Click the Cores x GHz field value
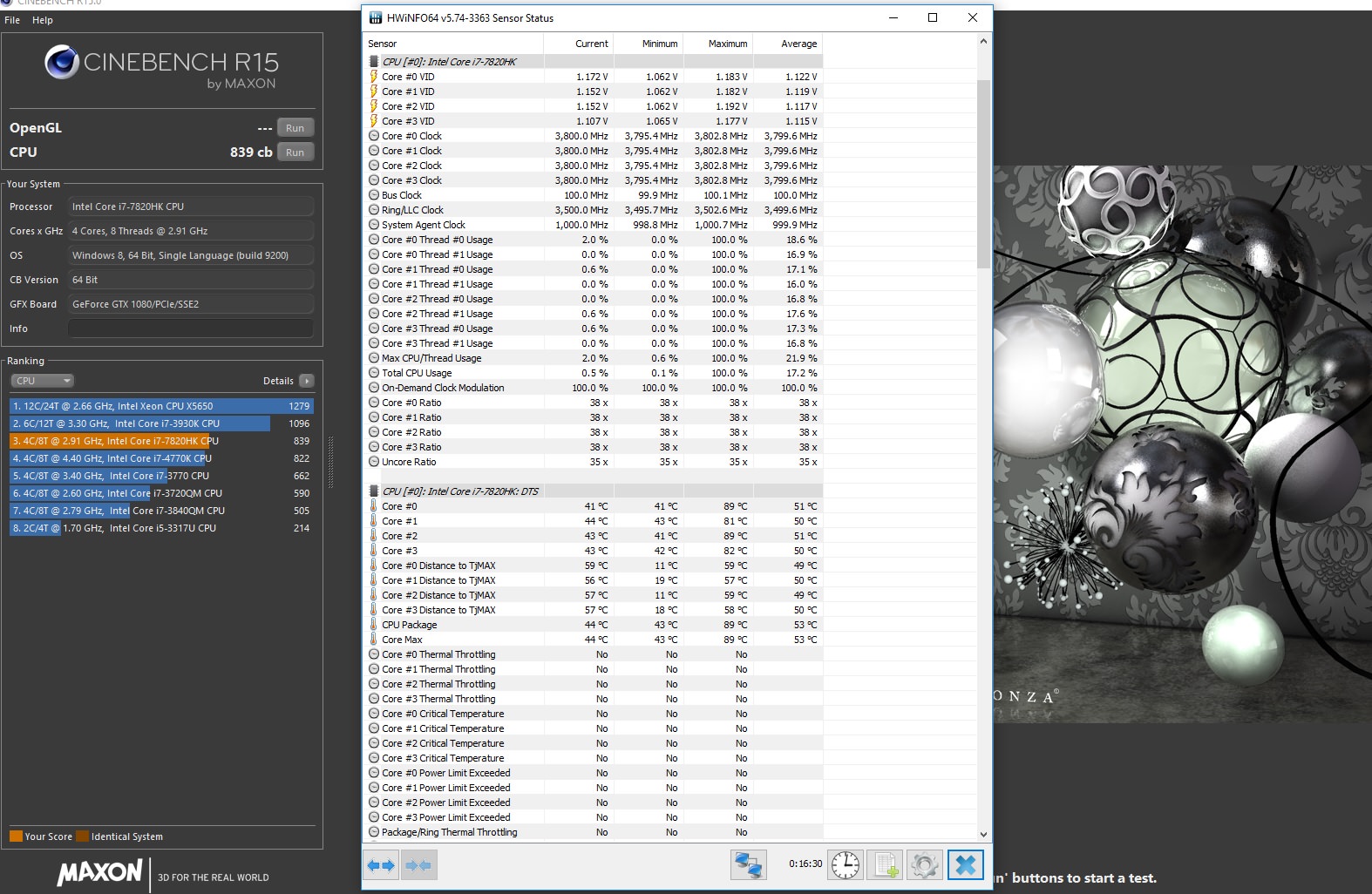This screenshot has height=894, width=1372. point(191,231)
